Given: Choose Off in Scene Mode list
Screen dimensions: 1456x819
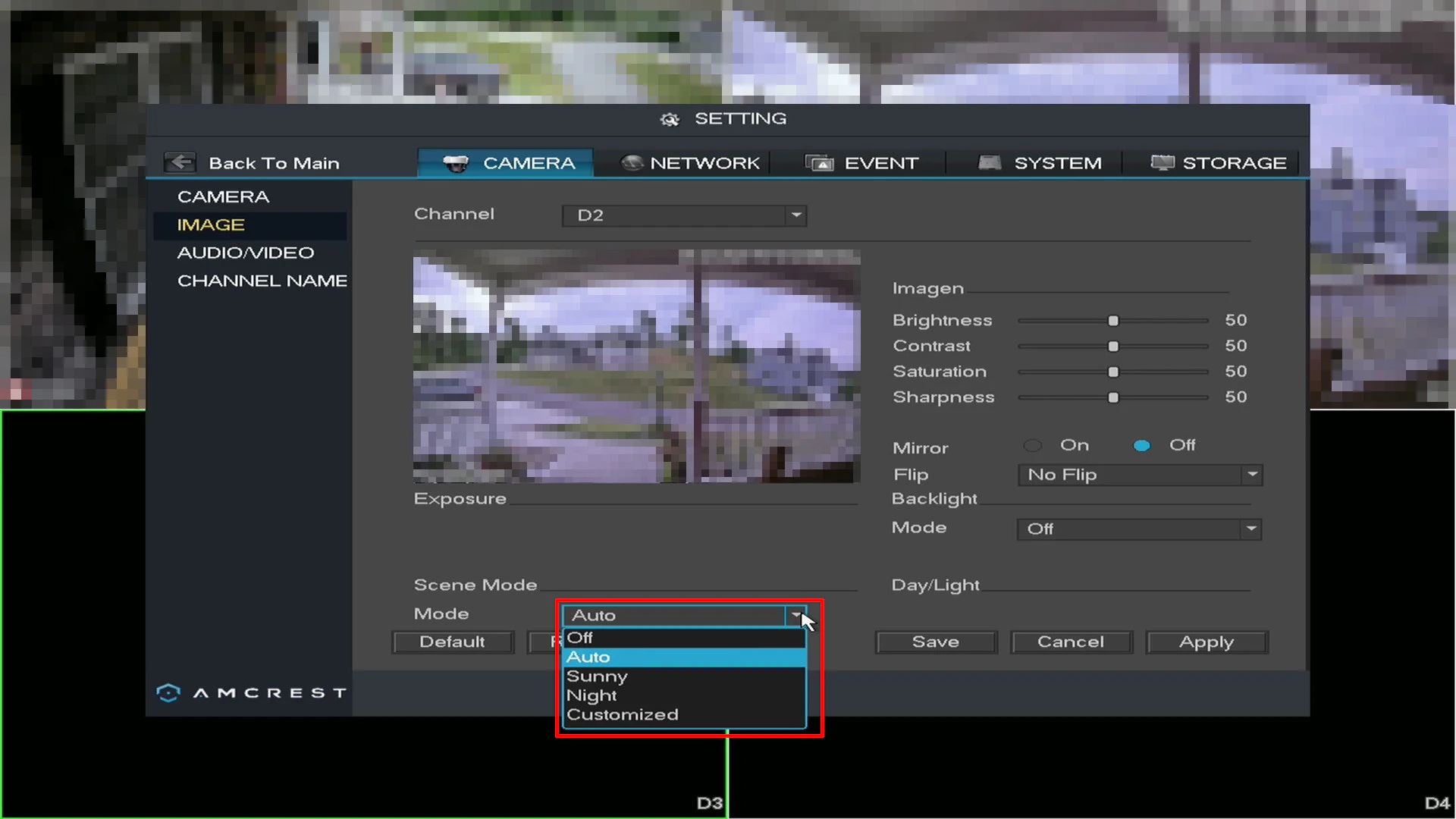Looking at the screenshot, I should point(684,638).
